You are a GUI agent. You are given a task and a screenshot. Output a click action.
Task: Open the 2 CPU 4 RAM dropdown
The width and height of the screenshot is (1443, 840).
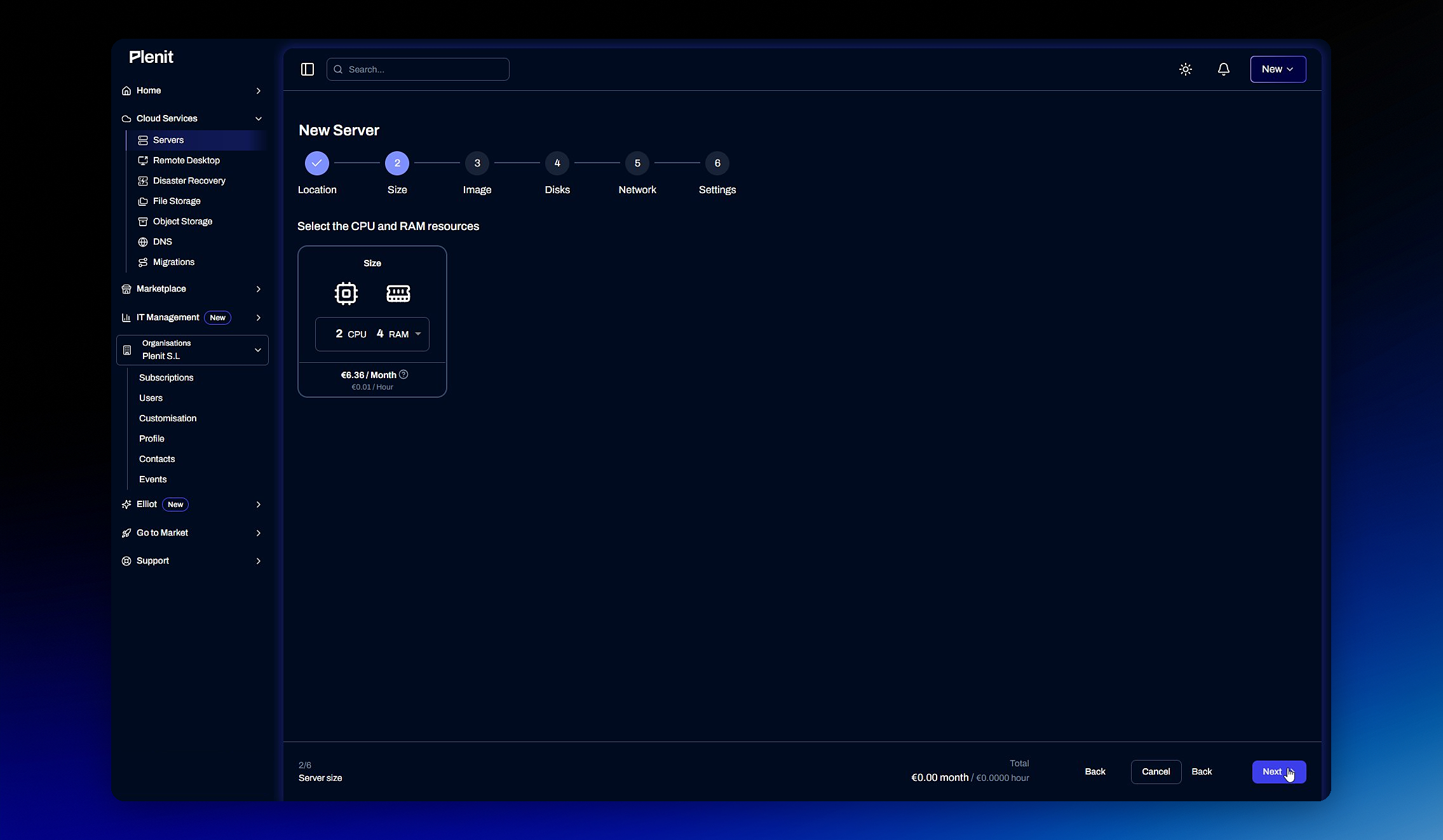(x=372, y=334)
